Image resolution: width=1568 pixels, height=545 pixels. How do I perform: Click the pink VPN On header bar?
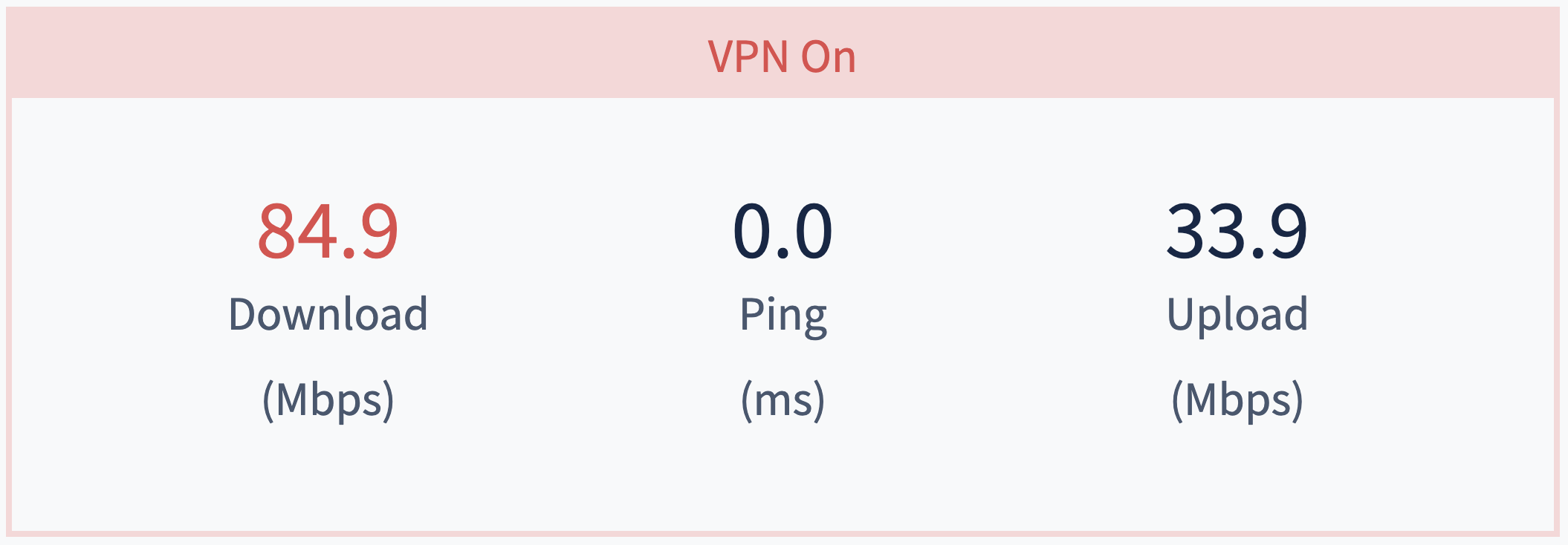783,53
